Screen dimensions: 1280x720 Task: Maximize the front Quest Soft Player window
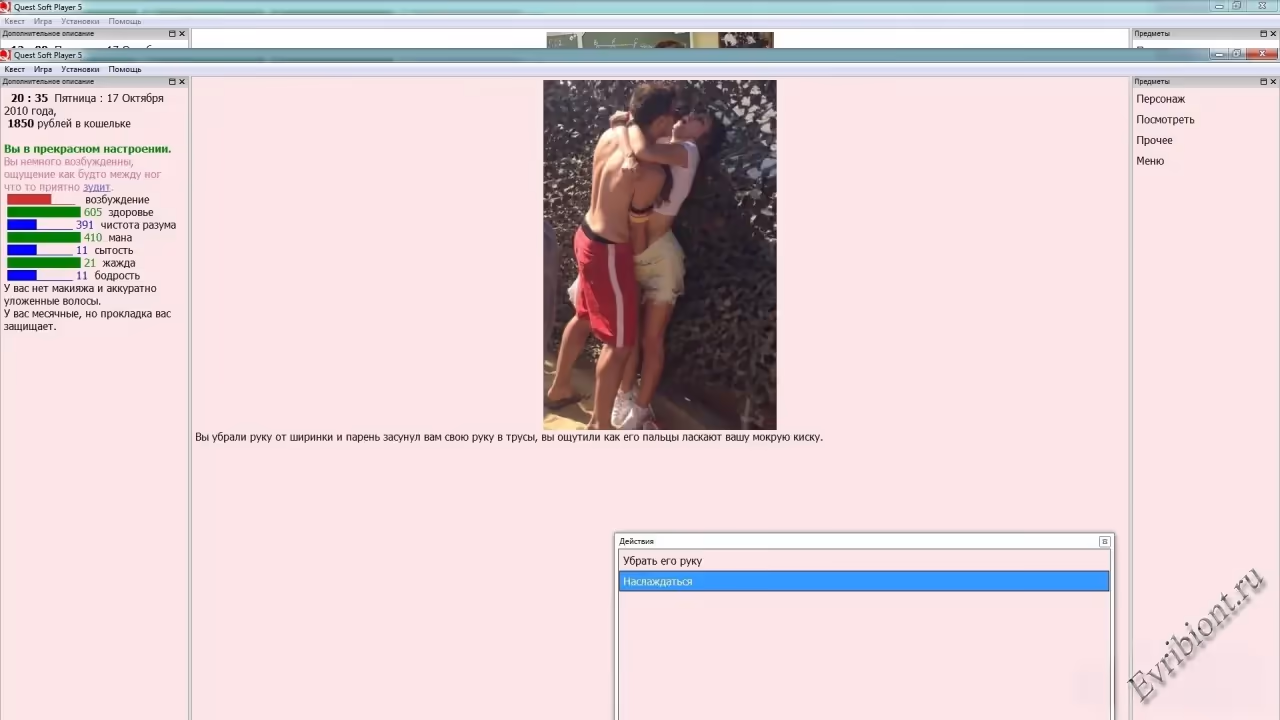click(x=1237, y=54)
